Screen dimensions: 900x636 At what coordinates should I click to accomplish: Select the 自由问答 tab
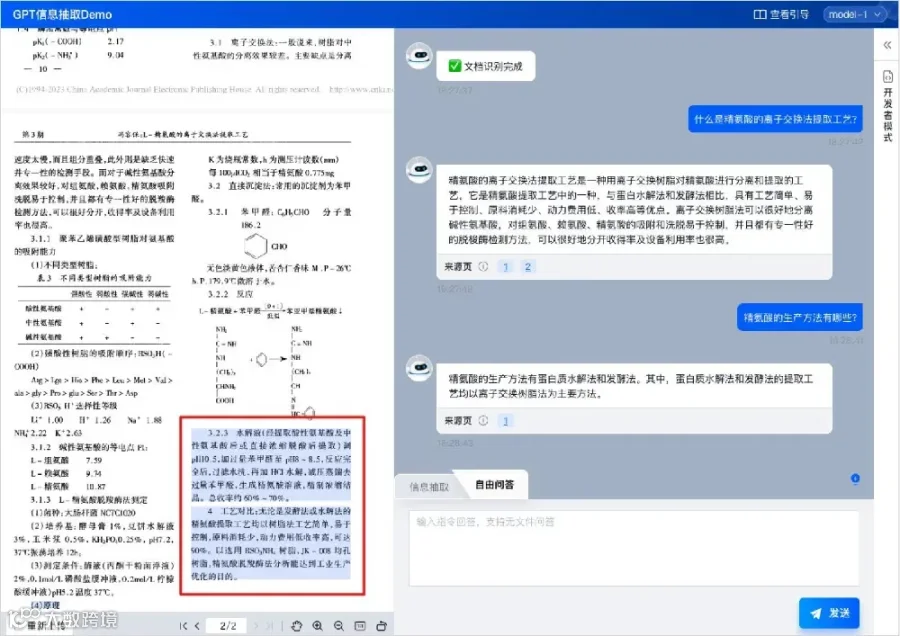pos(494,484)
